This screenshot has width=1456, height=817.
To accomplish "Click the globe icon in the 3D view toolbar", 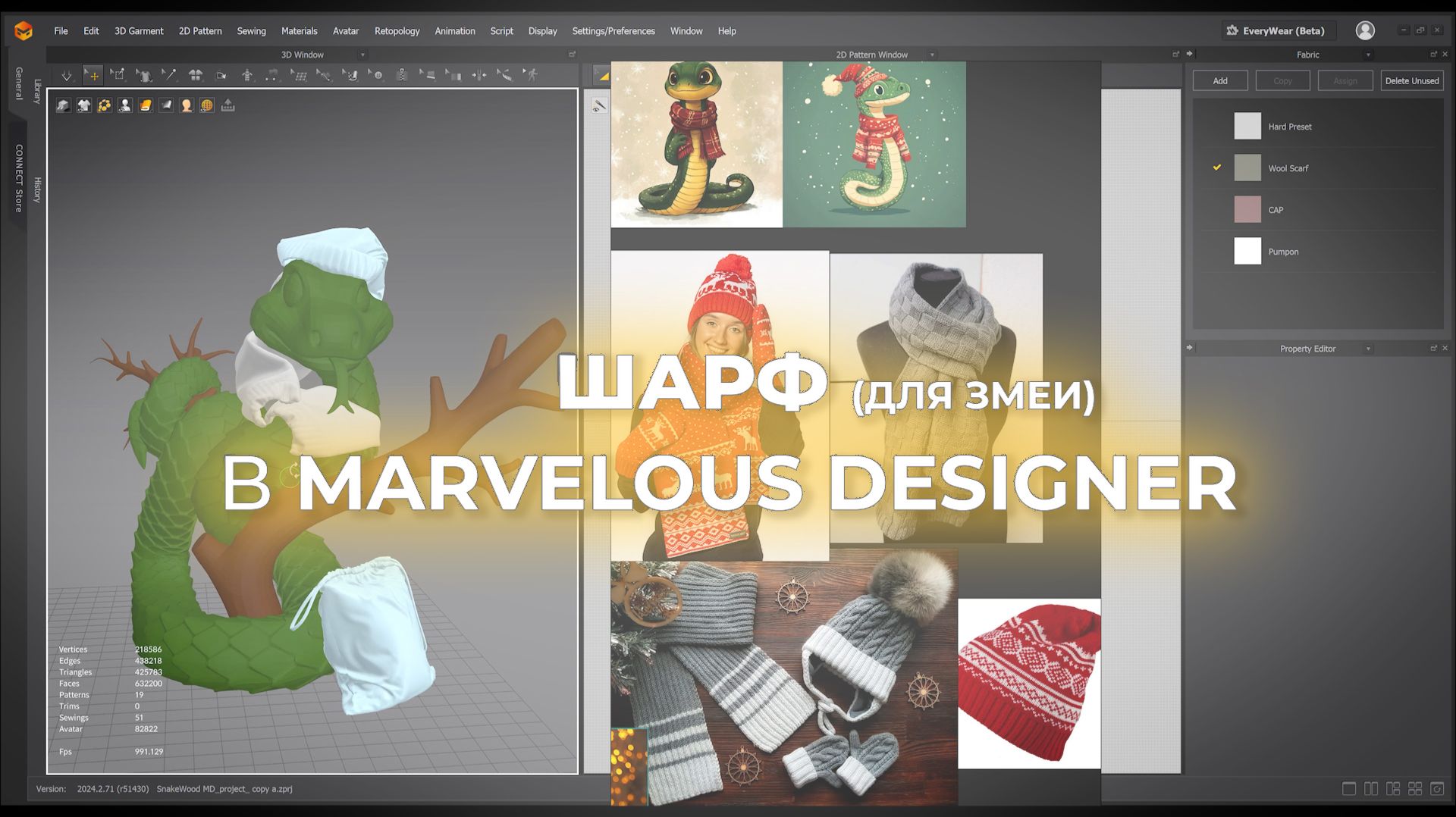I will point(206,105).
